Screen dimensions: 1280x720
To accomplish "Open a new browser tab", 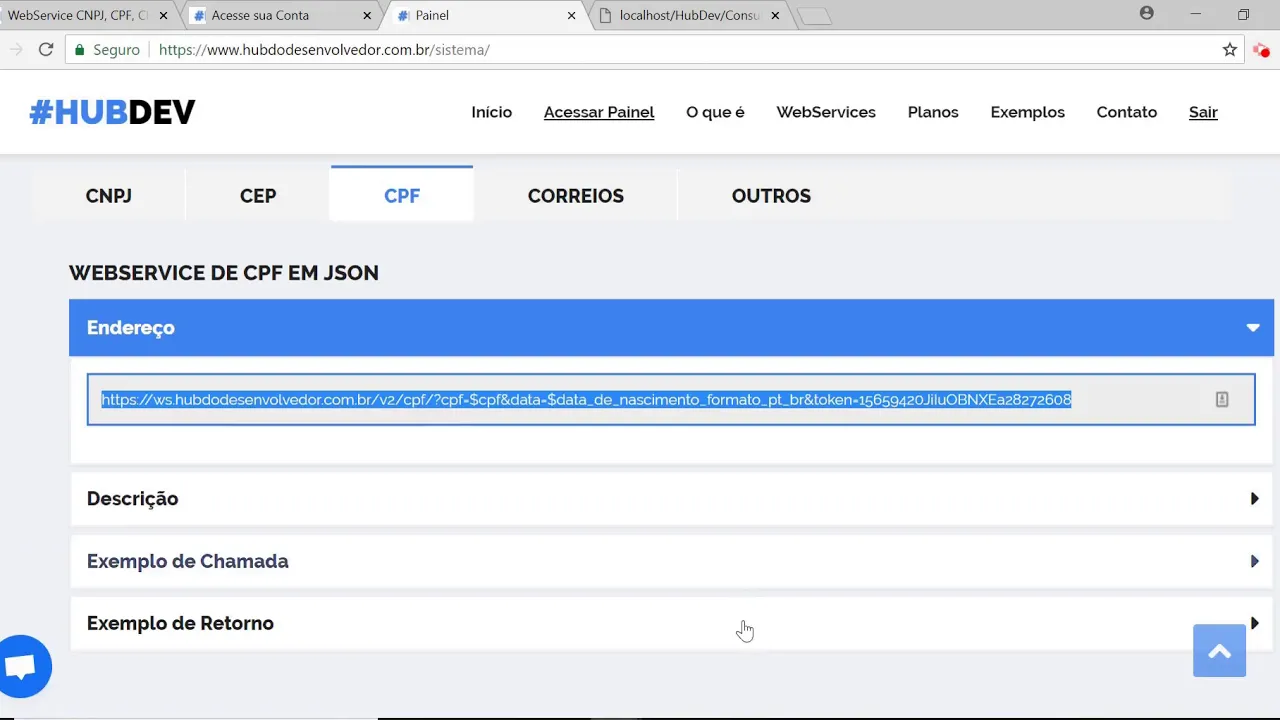I will click(x=815, y=16).
